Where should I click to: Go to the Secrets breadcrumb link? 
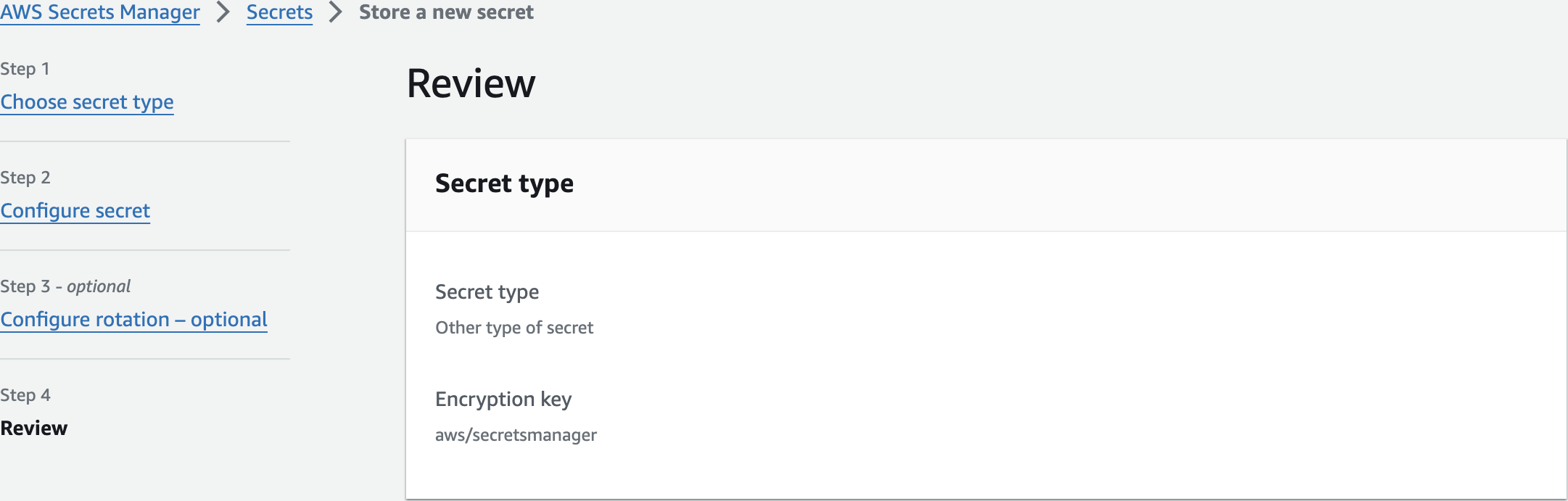tap(279, 12)
